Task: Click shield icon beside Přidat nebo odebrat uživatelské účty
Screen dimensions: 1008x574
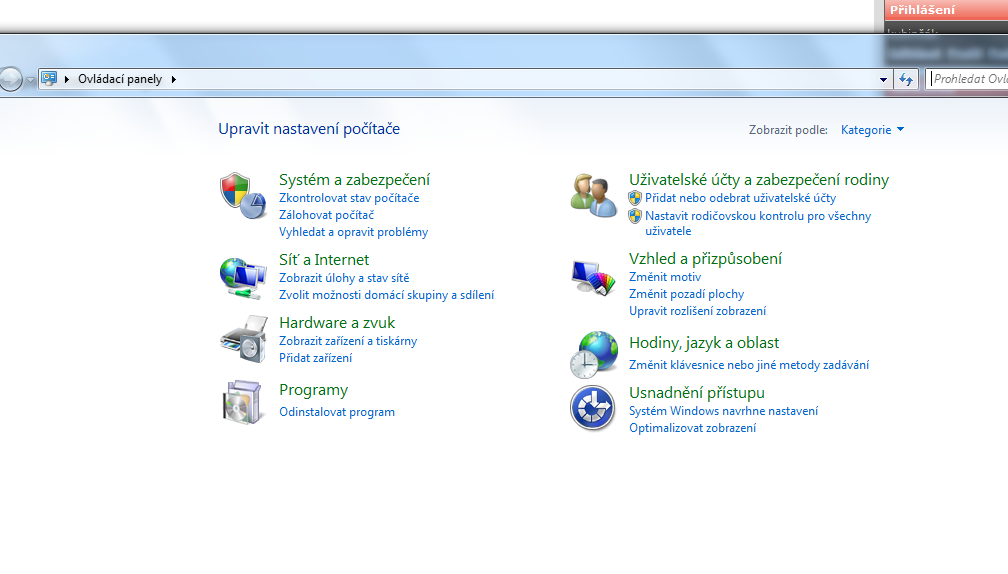Action: 635,198
